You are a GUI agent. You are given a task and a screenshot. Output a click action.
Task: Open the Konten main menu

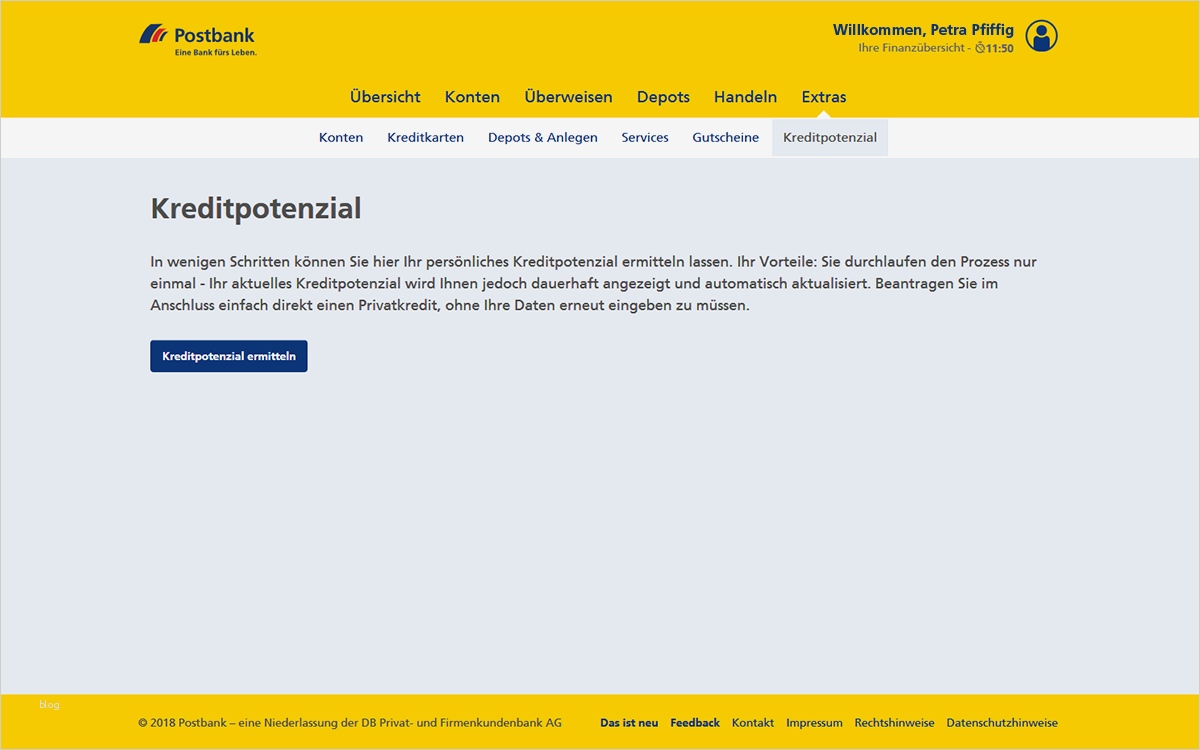472,96
